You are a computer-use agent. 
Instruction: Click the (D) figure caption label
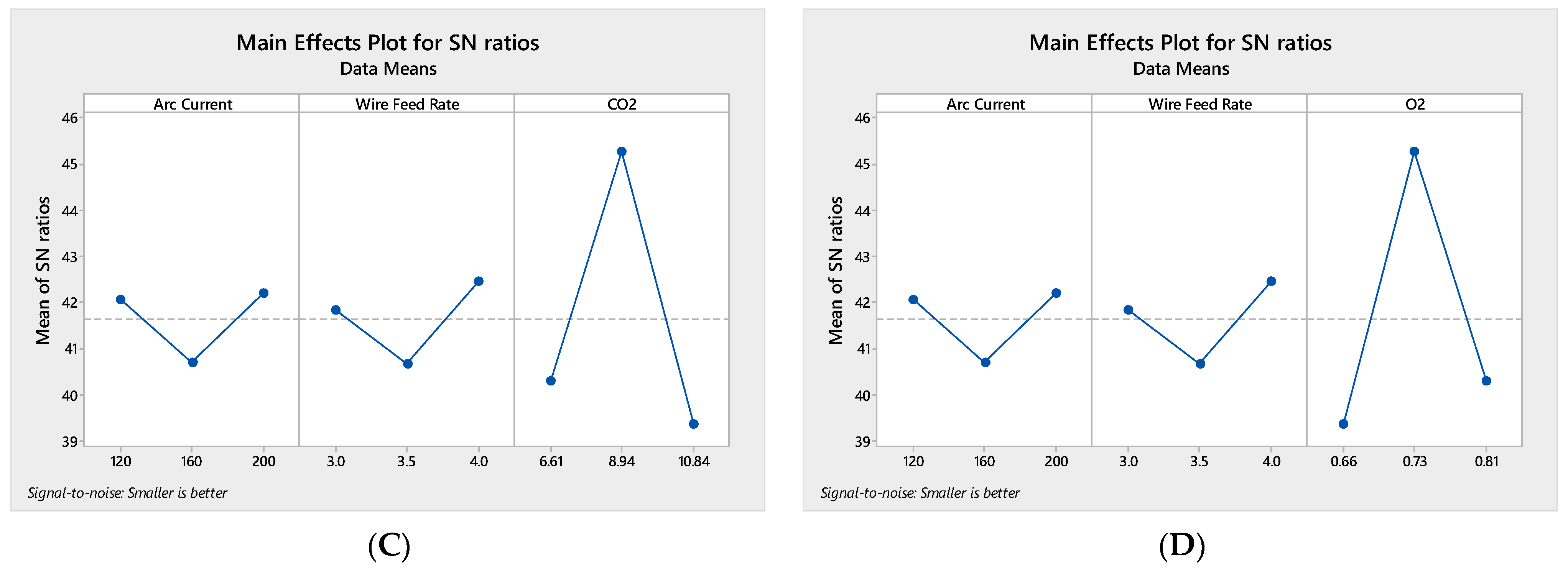click(x=1181, y=545)
